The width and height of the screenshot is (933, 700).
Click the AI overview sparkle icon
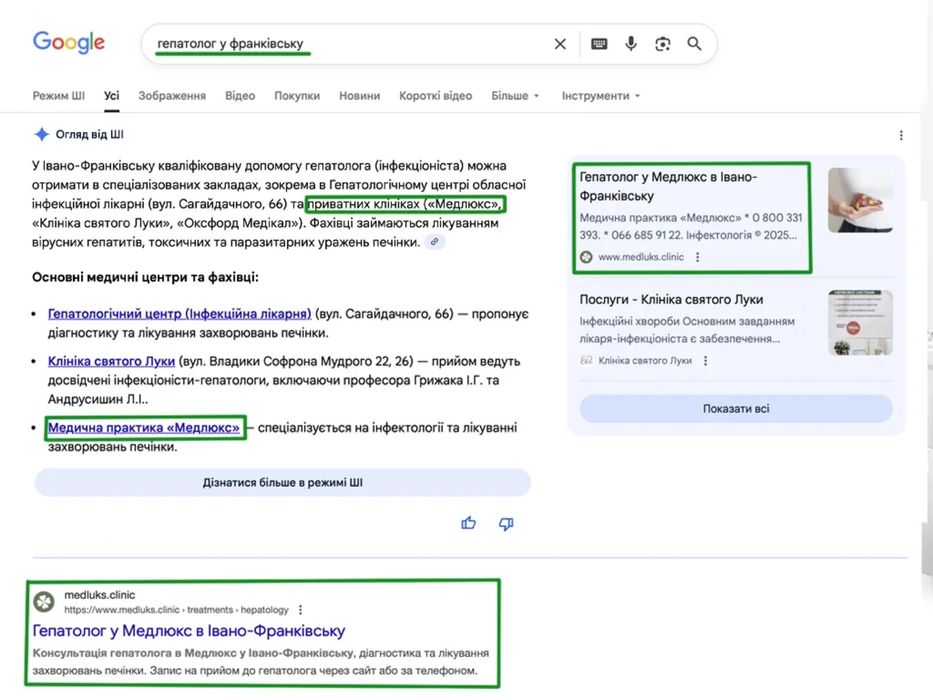41,135
